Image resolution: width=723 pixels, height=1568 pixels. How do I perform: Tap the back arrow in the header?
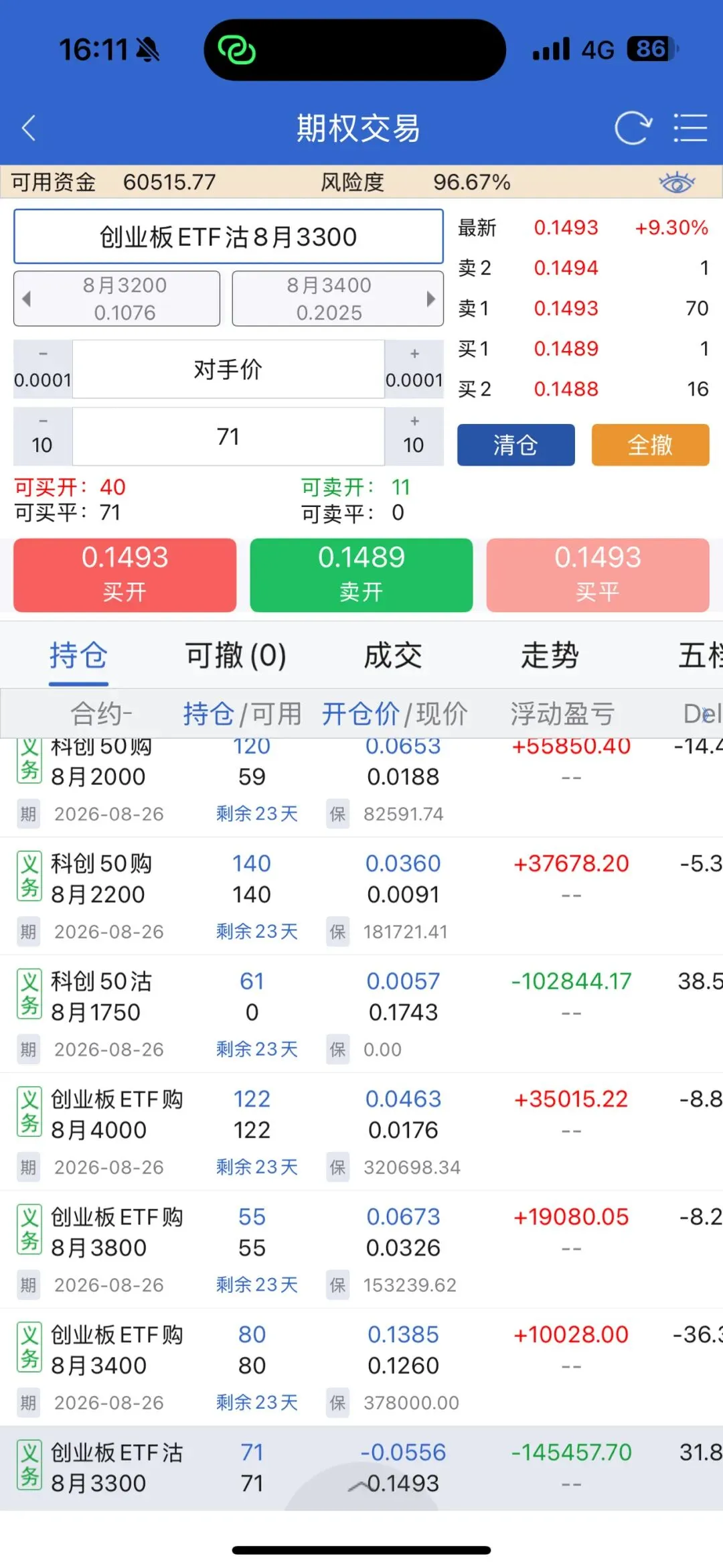pyautogui.click(x=28, y=127)
